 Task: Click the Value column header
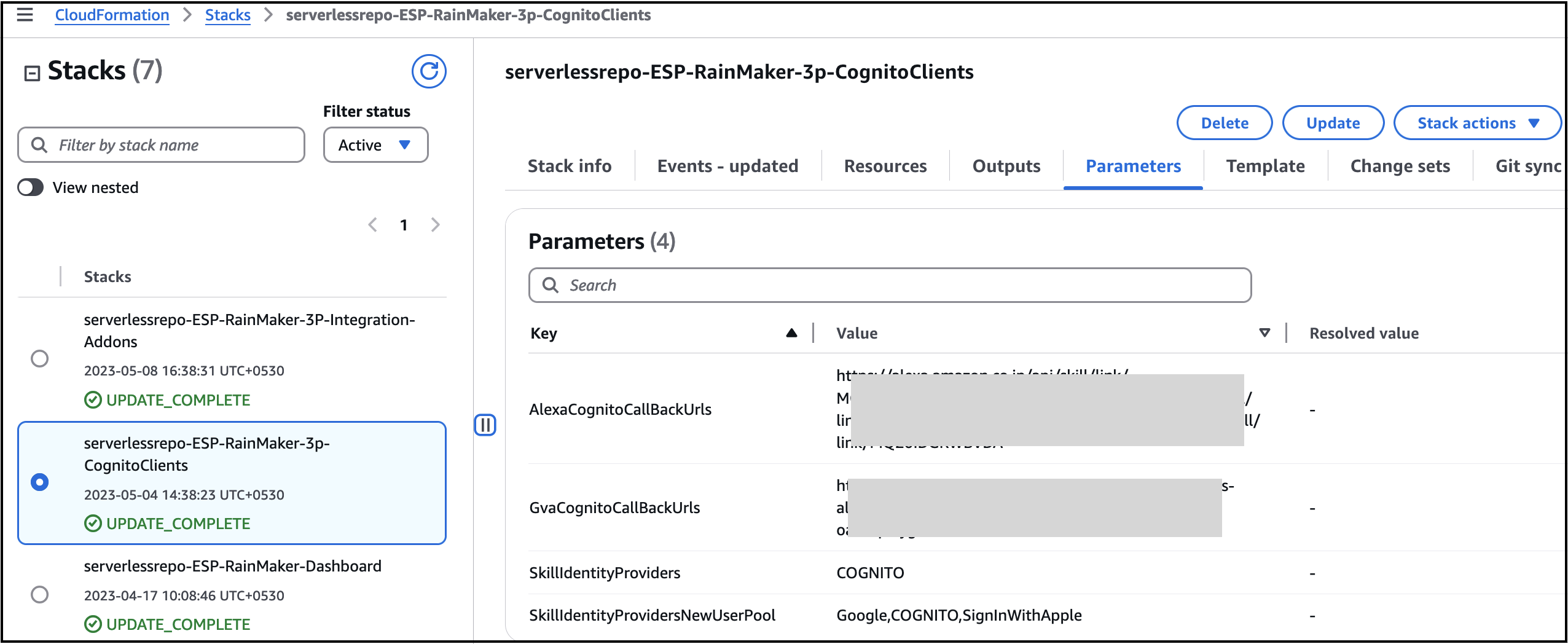coord(857,333)
